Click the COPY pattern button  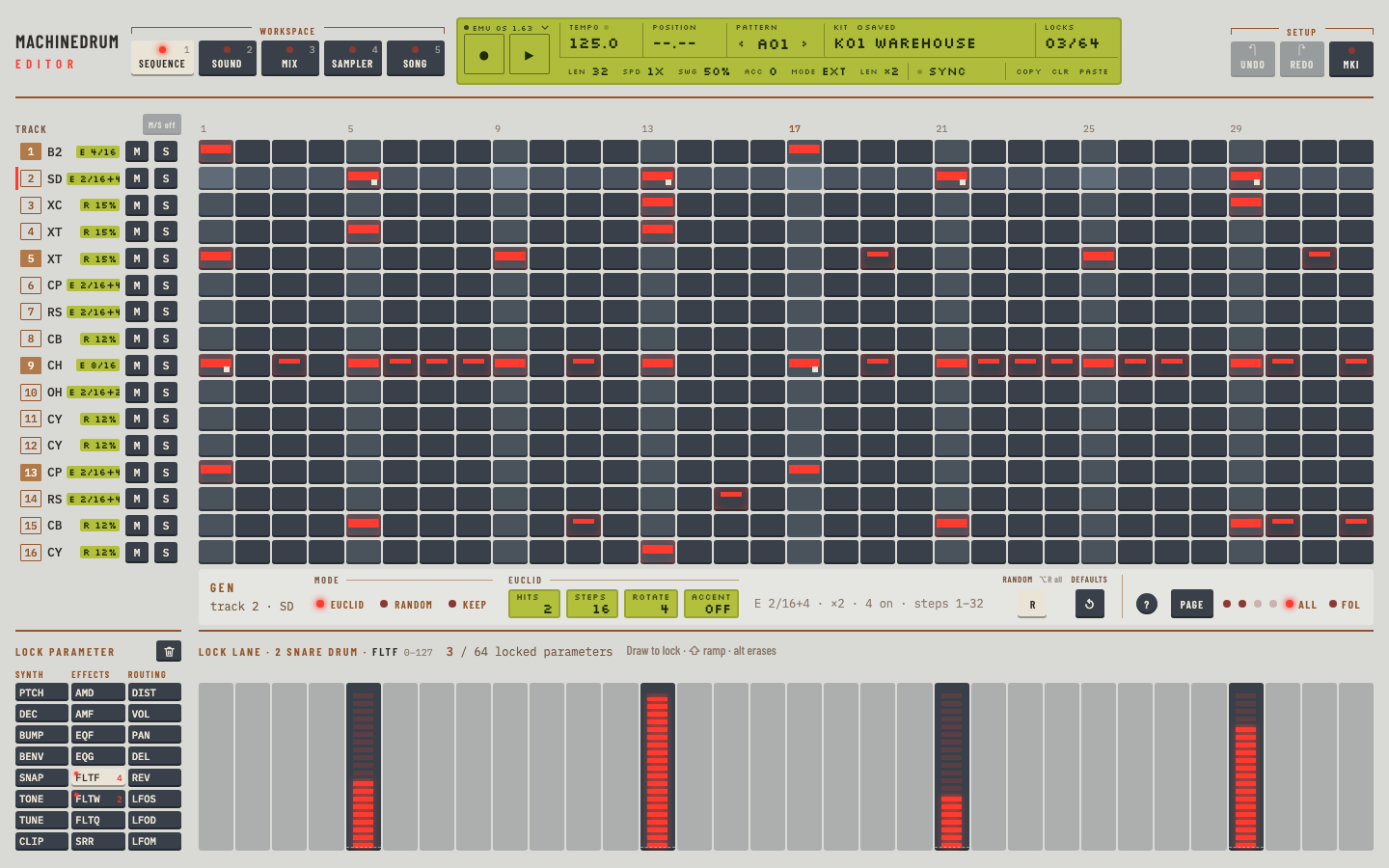coord(1029,71)
